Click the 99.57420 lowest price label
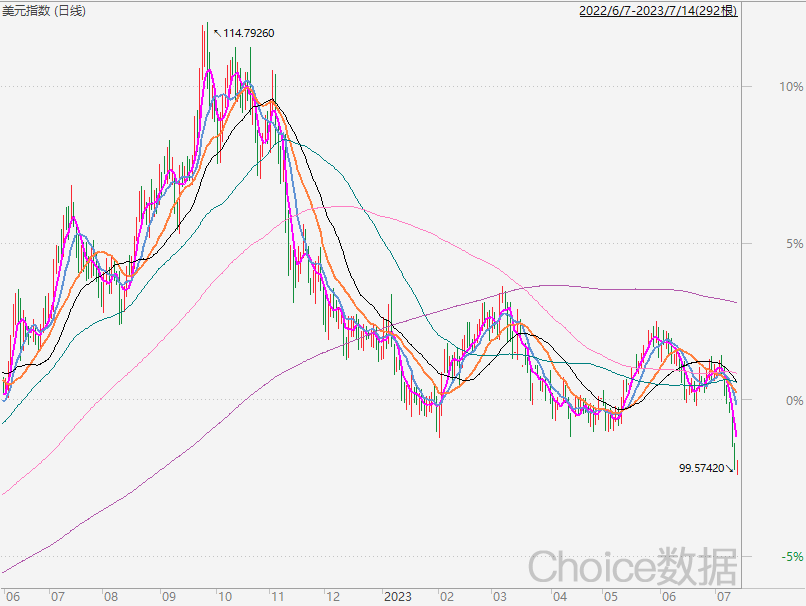Screen dimensions: 806x606 tap(701, 467)
